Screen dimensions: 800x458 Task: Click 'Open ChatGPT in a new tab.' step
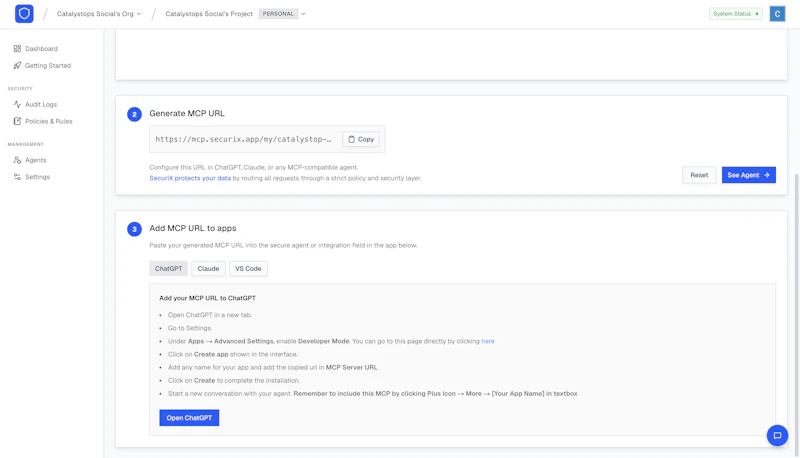(x=210, y=315)
